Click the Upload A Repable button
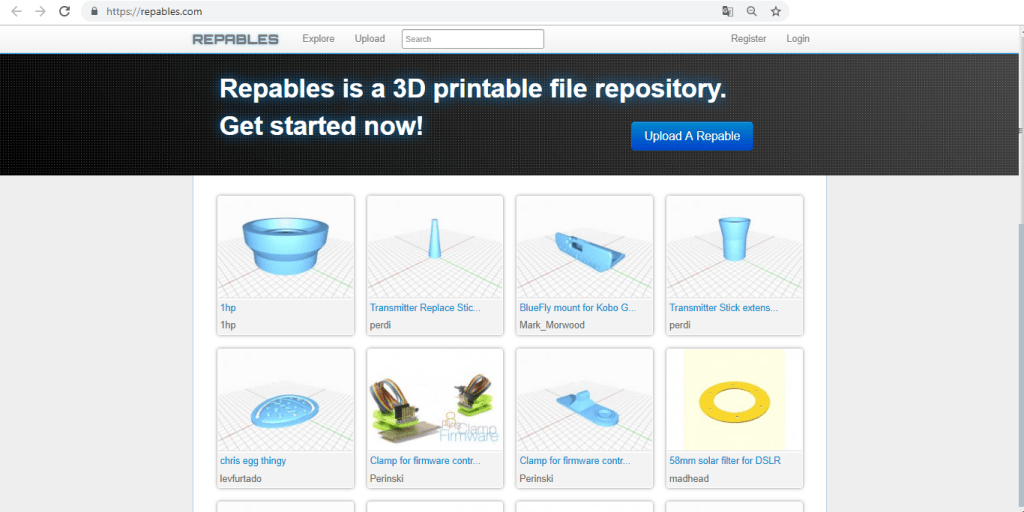 [x=692, y=136]
